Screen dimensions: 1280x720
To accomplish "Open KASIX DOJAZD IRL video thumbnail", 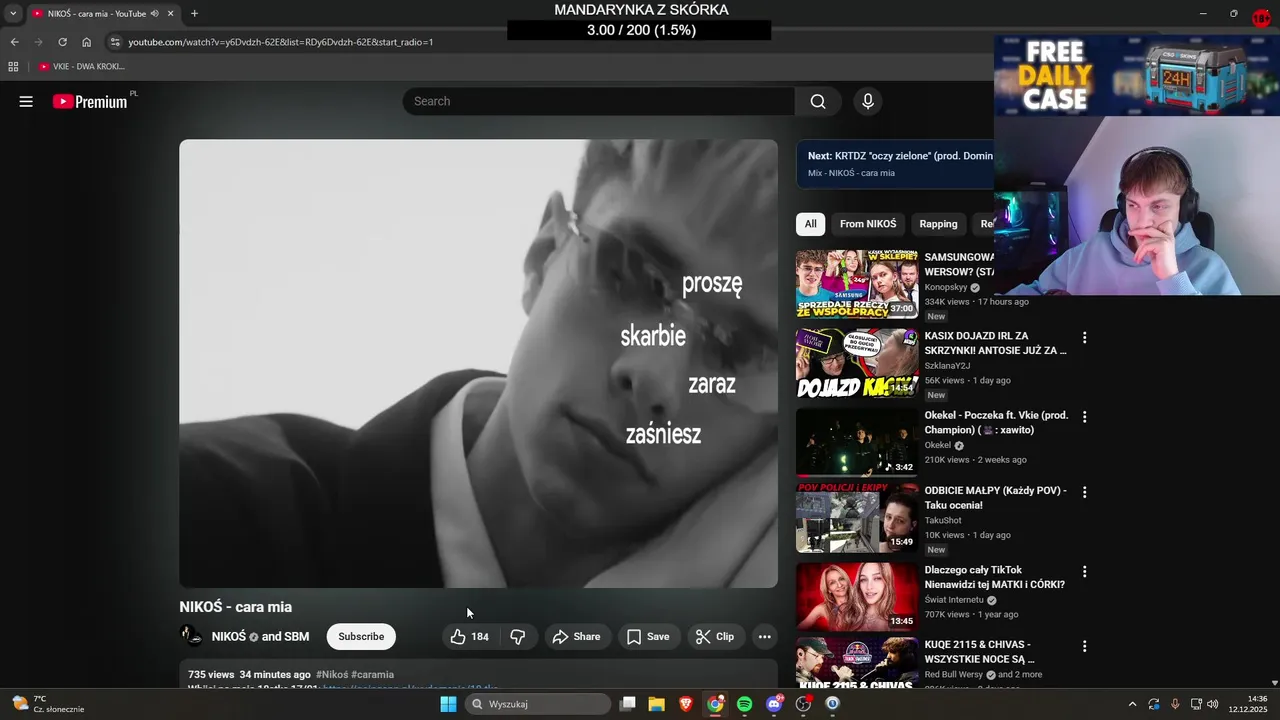I will (857, 364).
